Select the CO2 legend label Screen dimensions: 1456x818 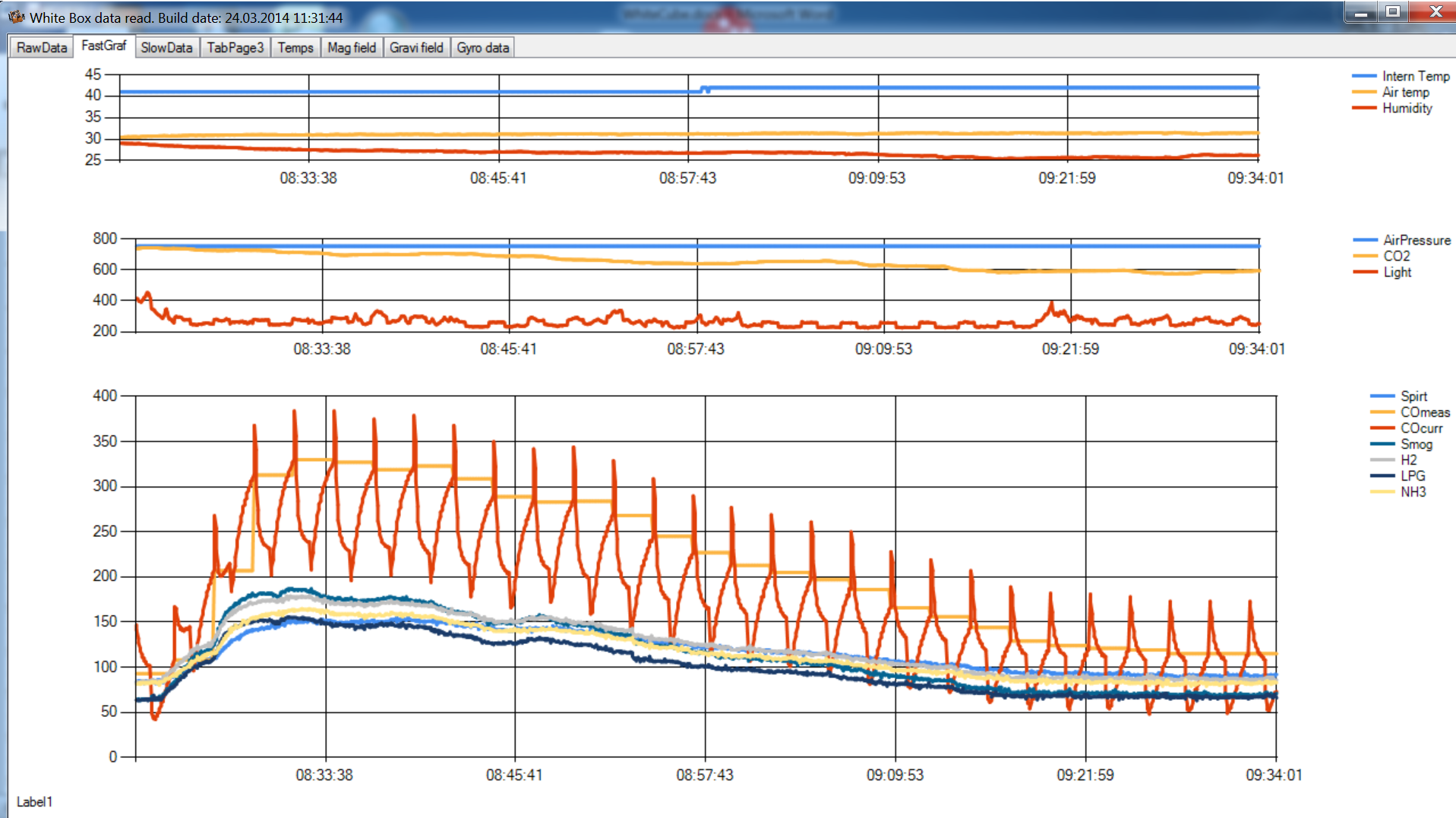click(1397, 256)
